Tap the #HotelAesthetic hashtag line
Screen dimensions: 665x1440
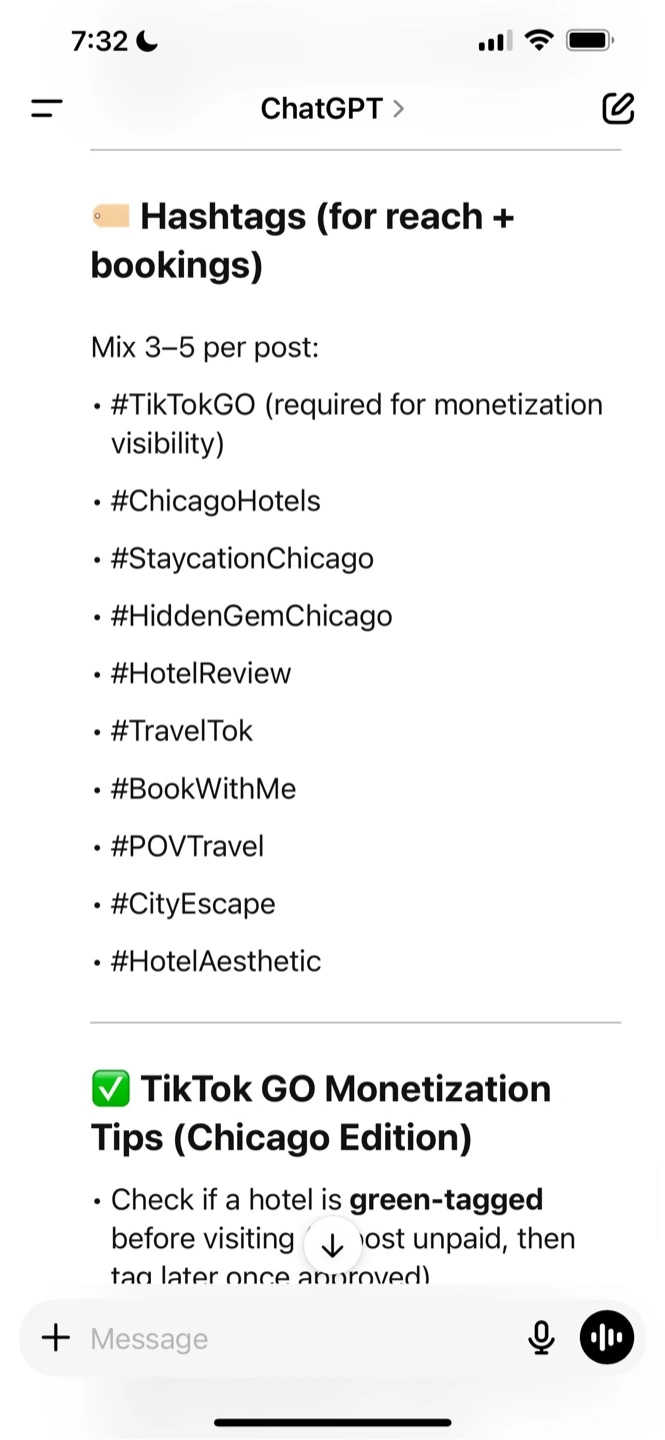pyautogui.click(x=215, y=961)
